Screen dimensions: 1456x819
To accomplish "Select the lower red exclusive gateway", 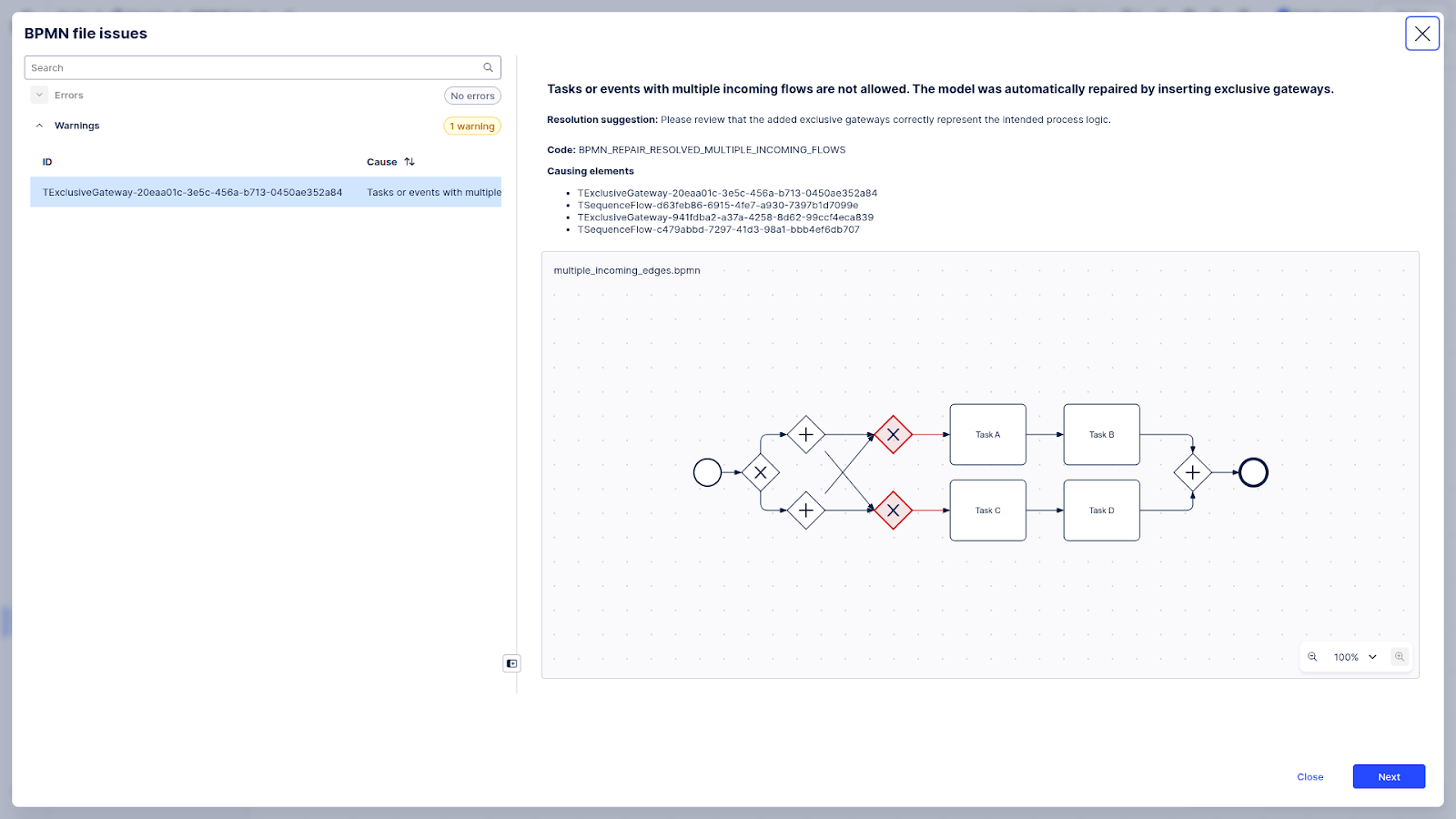I will (893, 511).
